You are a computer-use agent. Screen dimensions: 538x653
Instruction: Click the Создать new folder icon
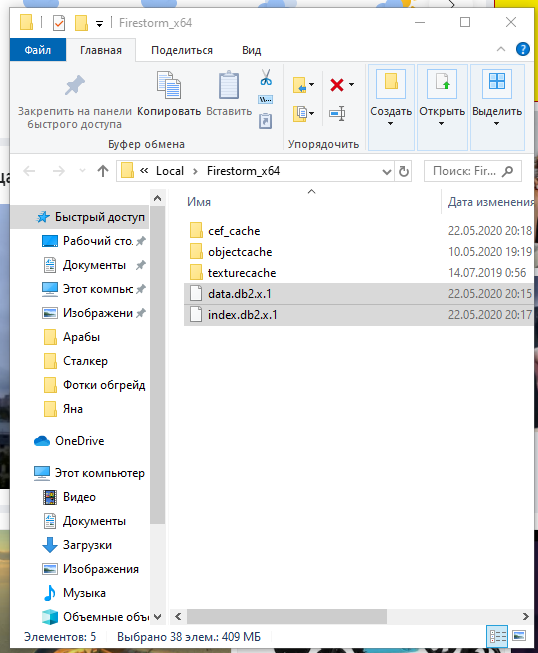(x=391, y=84)
